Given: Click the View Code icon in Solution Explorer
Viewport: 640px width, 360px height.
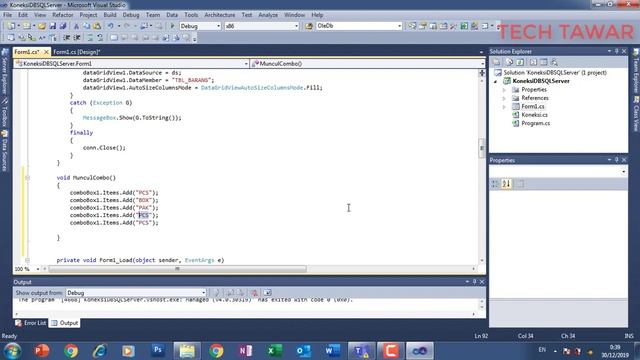Looking at the screenshot, I should point(533,62).
